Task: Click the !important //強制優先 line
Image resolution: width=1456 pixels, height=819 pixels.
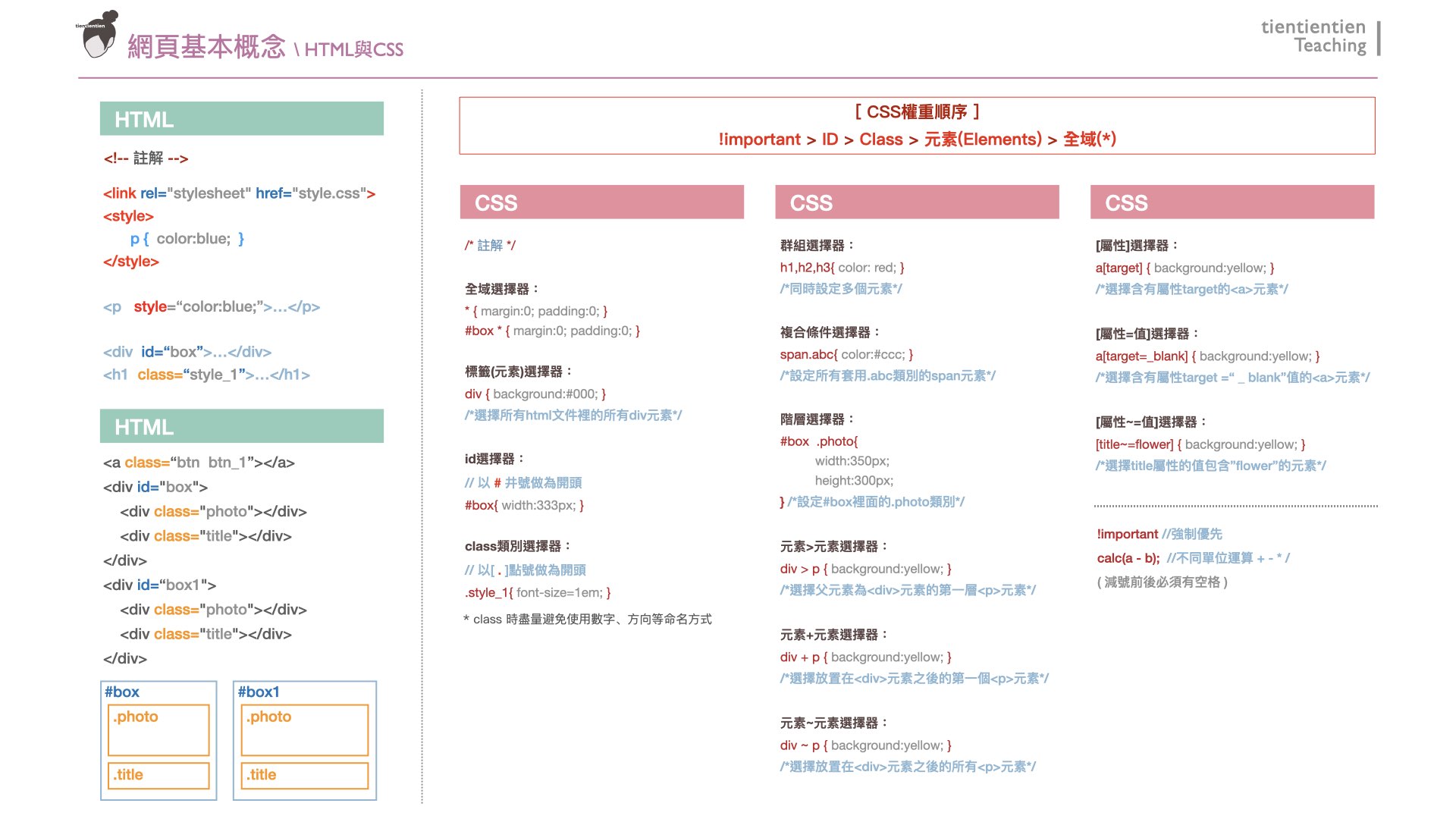Action: [1159, 534]
